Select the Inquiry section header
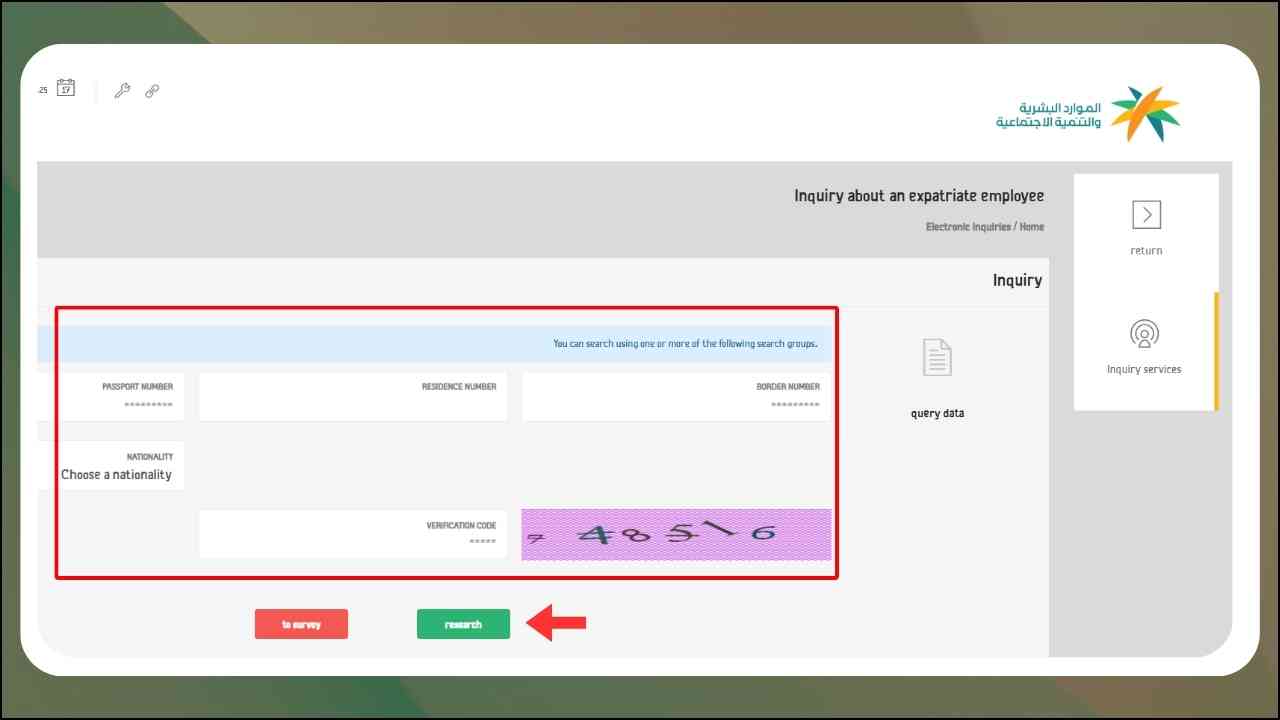This screenshot has width=1280, height=720. (x=1017, y=280)
